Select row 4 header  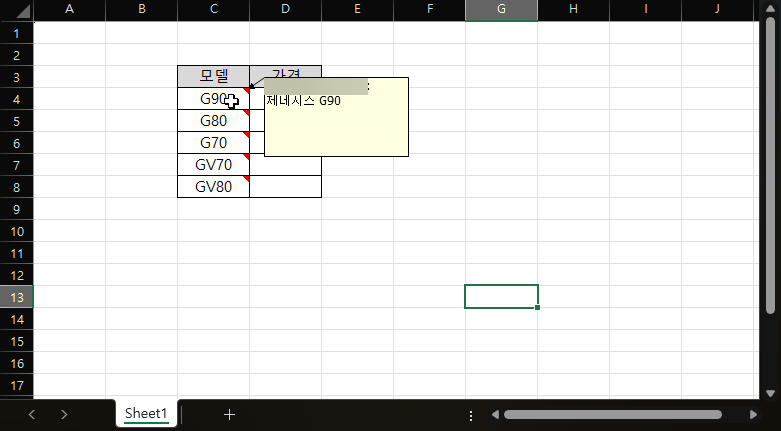16,99
